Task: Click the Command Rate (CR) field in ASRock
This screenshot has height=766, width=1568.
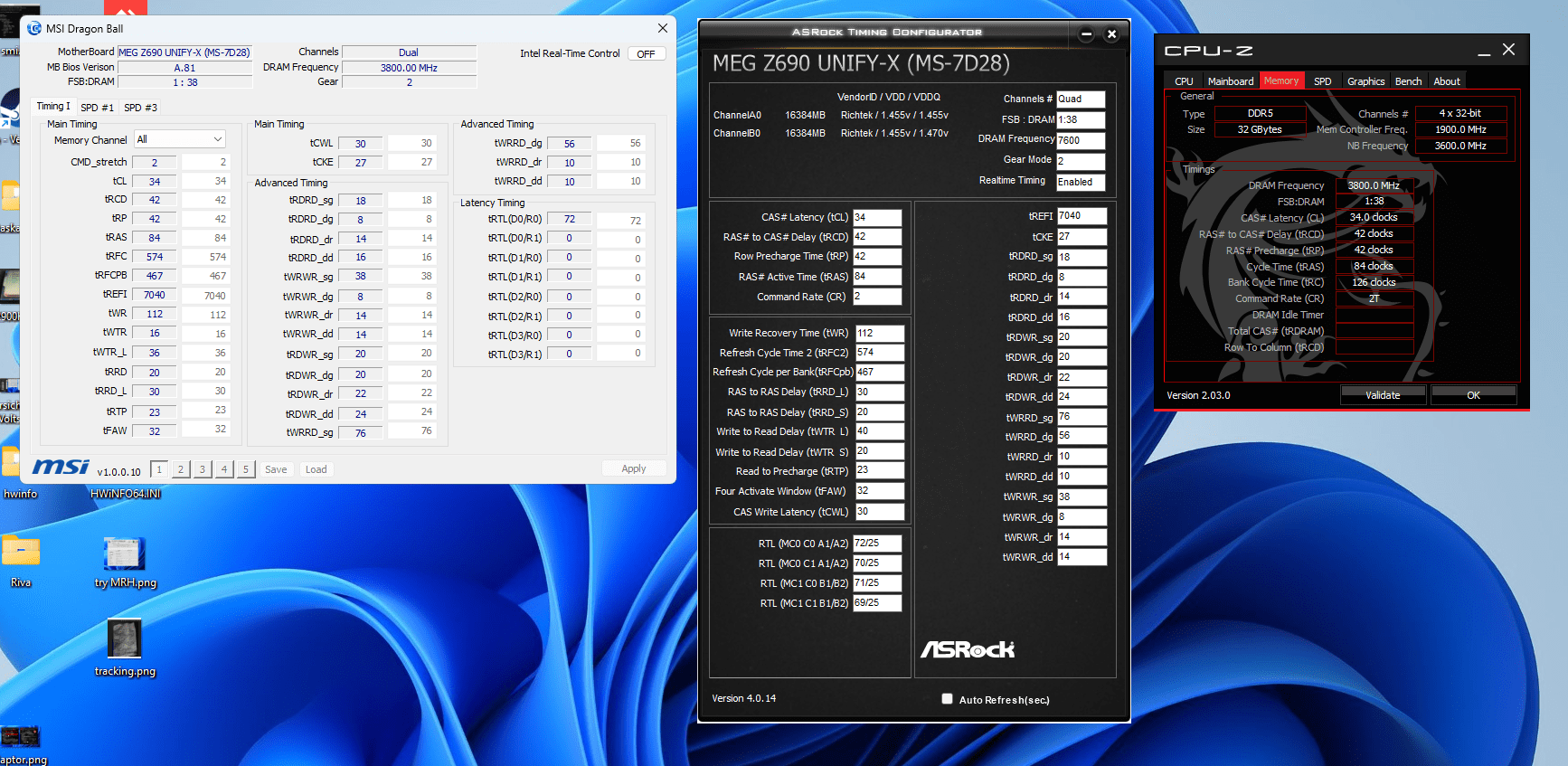Action: coord(877,297)
